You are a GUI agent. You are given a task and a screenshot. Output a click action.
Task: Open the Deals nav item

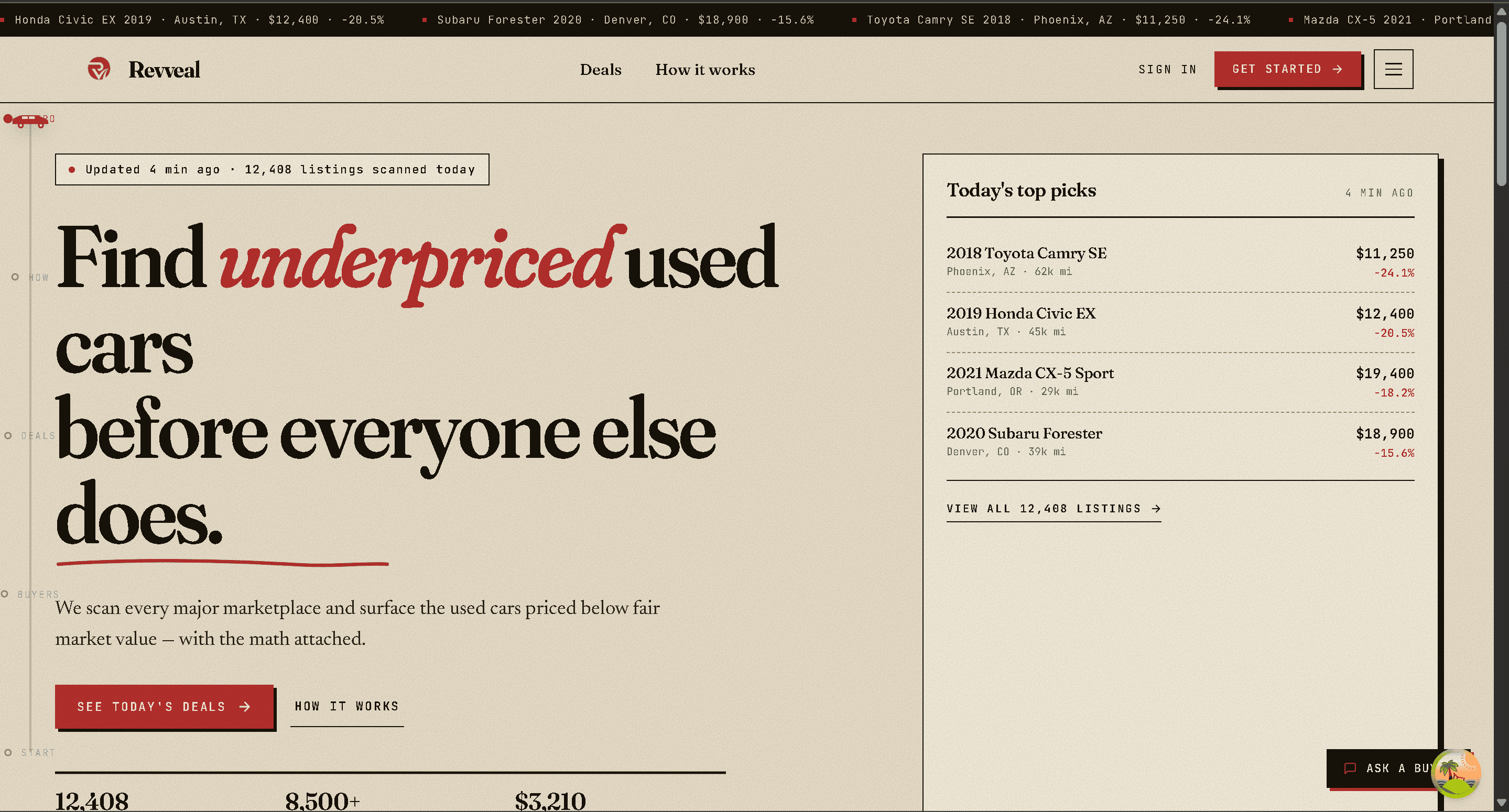click(x=601, y=70)
